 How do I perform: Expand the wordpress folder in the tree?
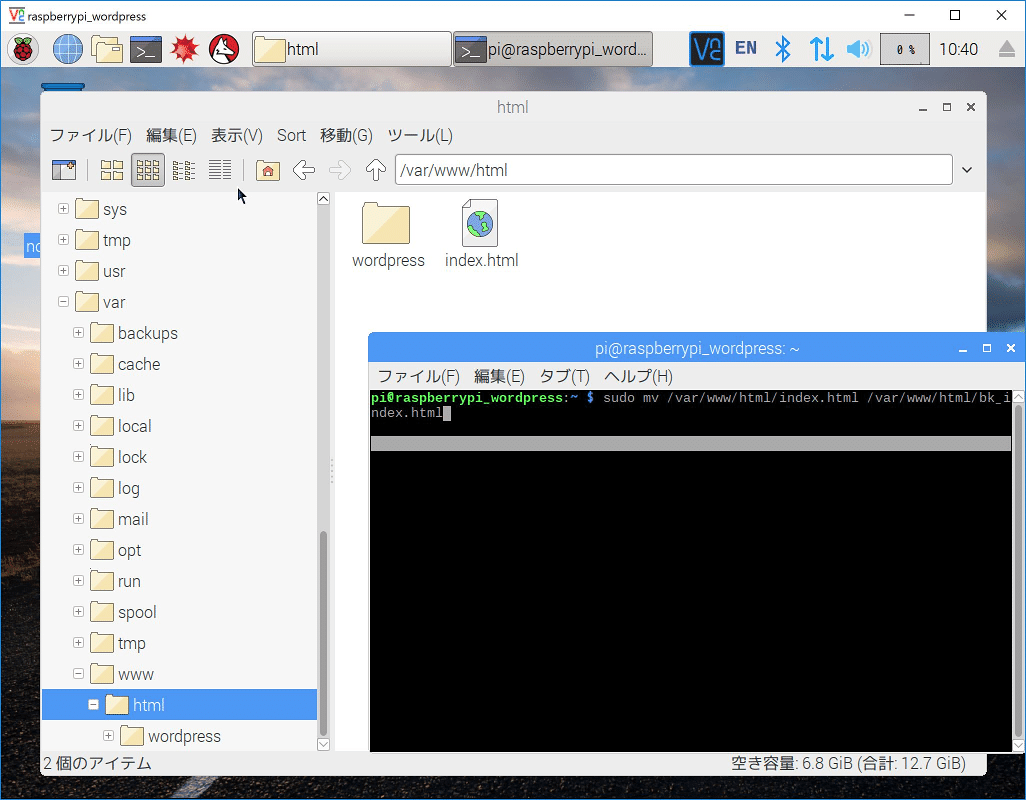coord(109,736)
